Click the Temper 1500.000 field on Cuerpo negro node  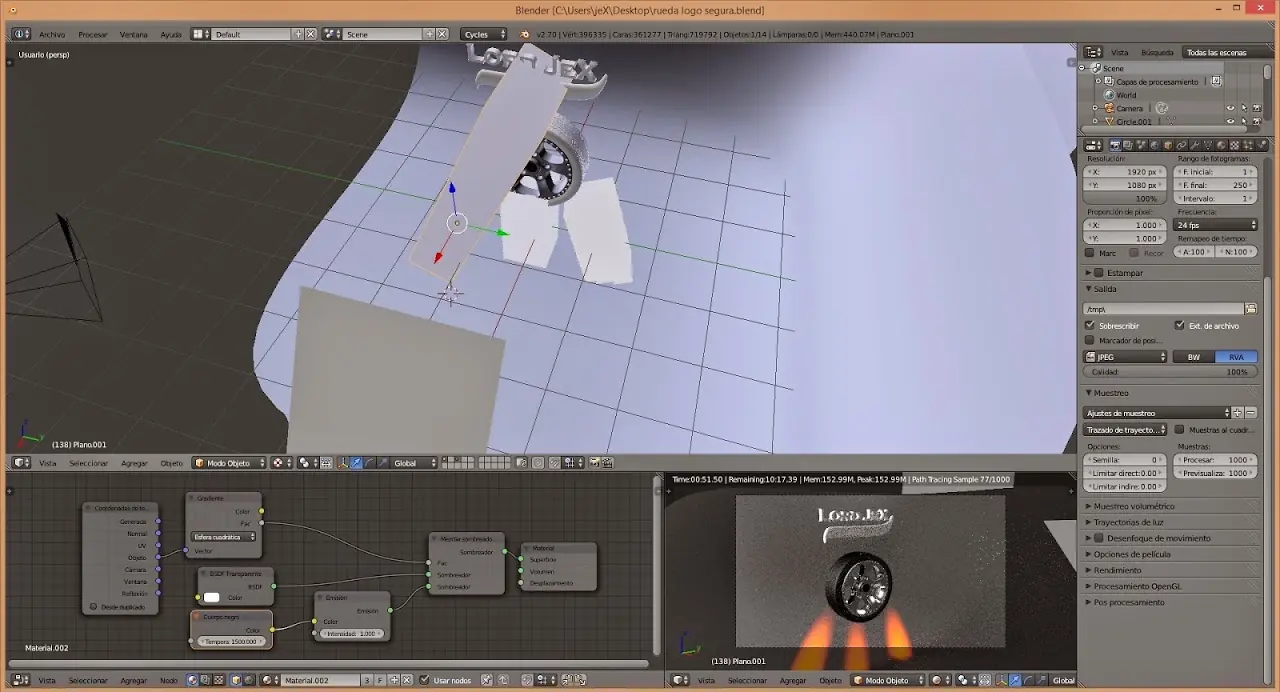point(232,641)
